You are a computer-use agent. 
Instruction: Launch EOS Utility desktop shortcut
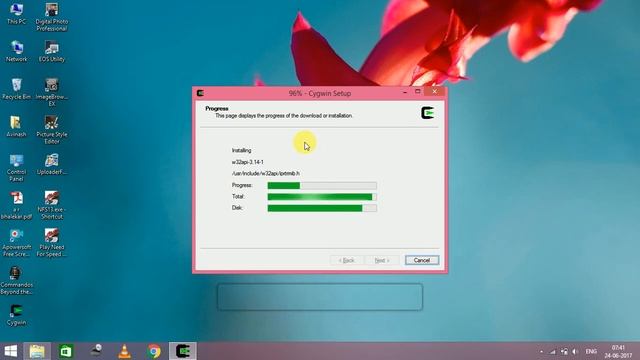[x=51, y=51]
